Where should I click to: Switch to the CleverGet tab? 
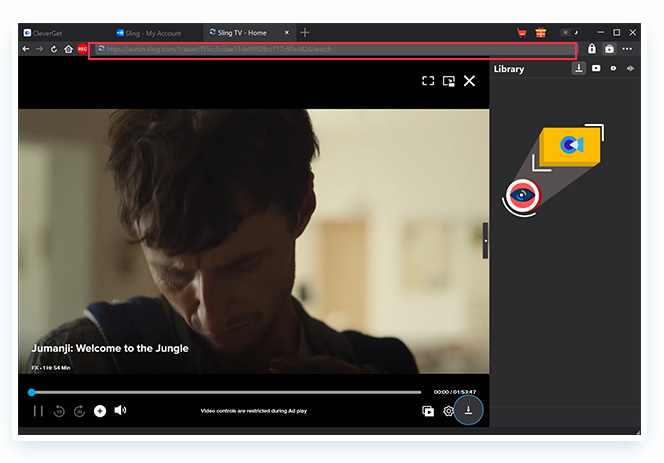pos(43,33)
